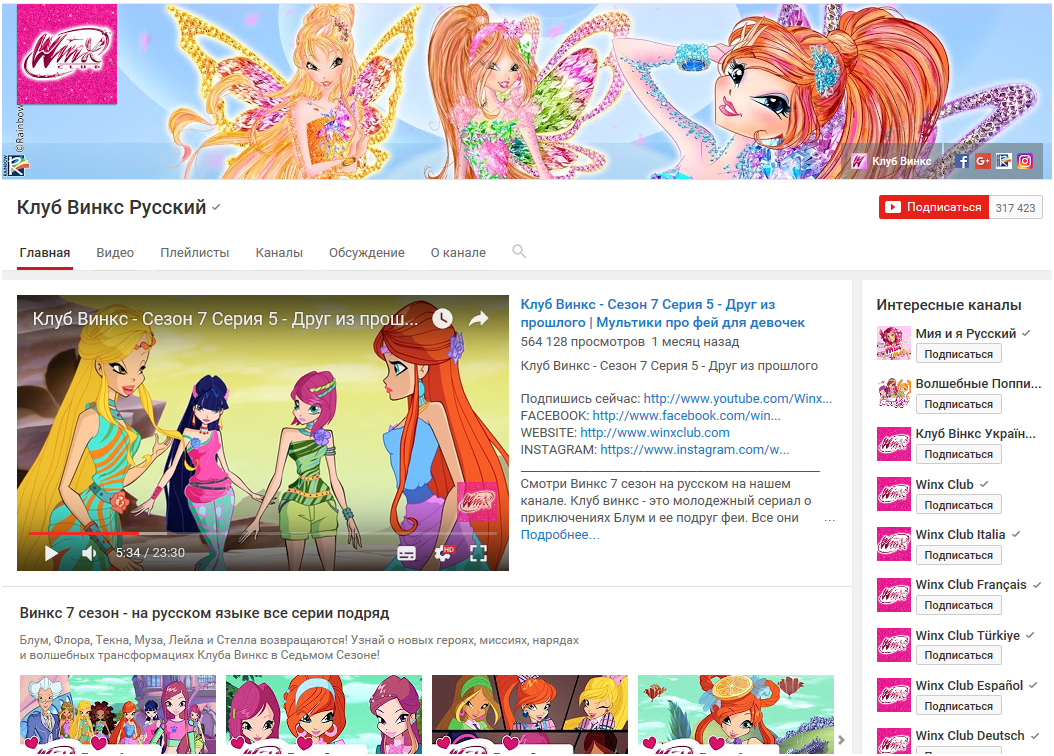Expand the description with Подробнее
This screenshot has height=756, width=1054.
point(560,535)
